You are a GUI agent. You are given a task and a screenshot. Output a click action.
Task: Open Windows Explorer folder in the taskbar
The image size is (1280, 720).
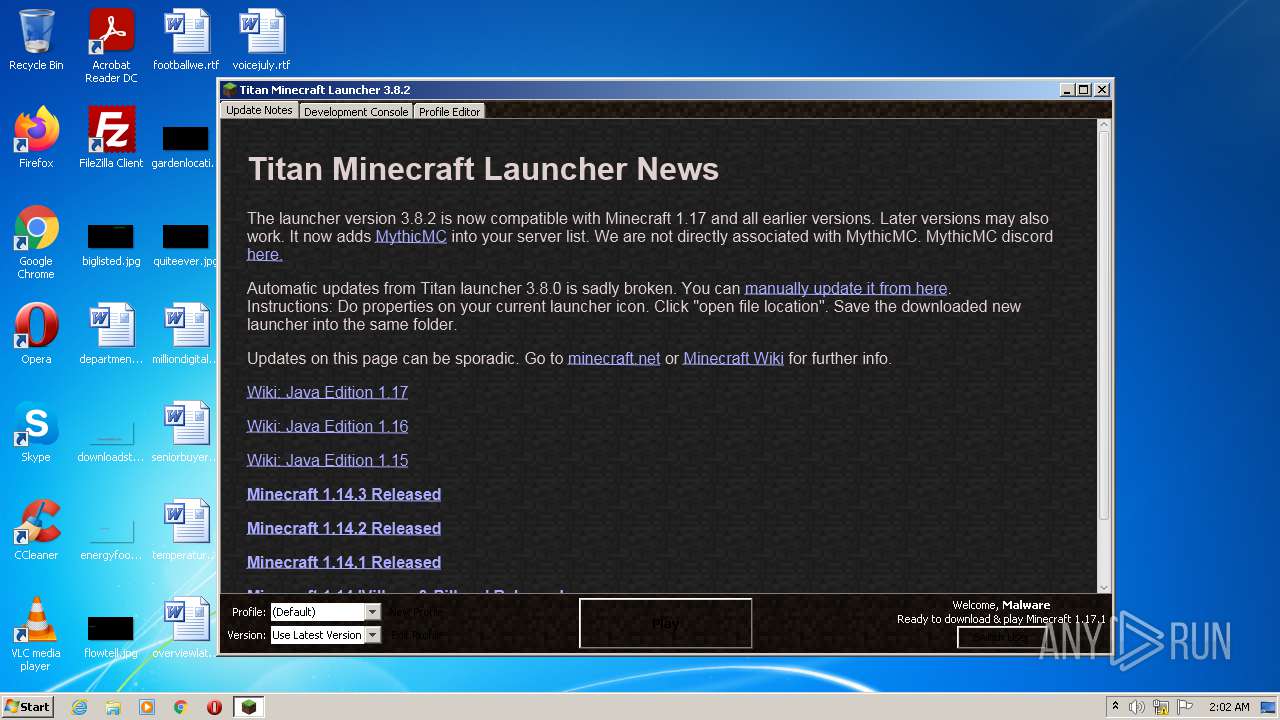tap(113, 707)
